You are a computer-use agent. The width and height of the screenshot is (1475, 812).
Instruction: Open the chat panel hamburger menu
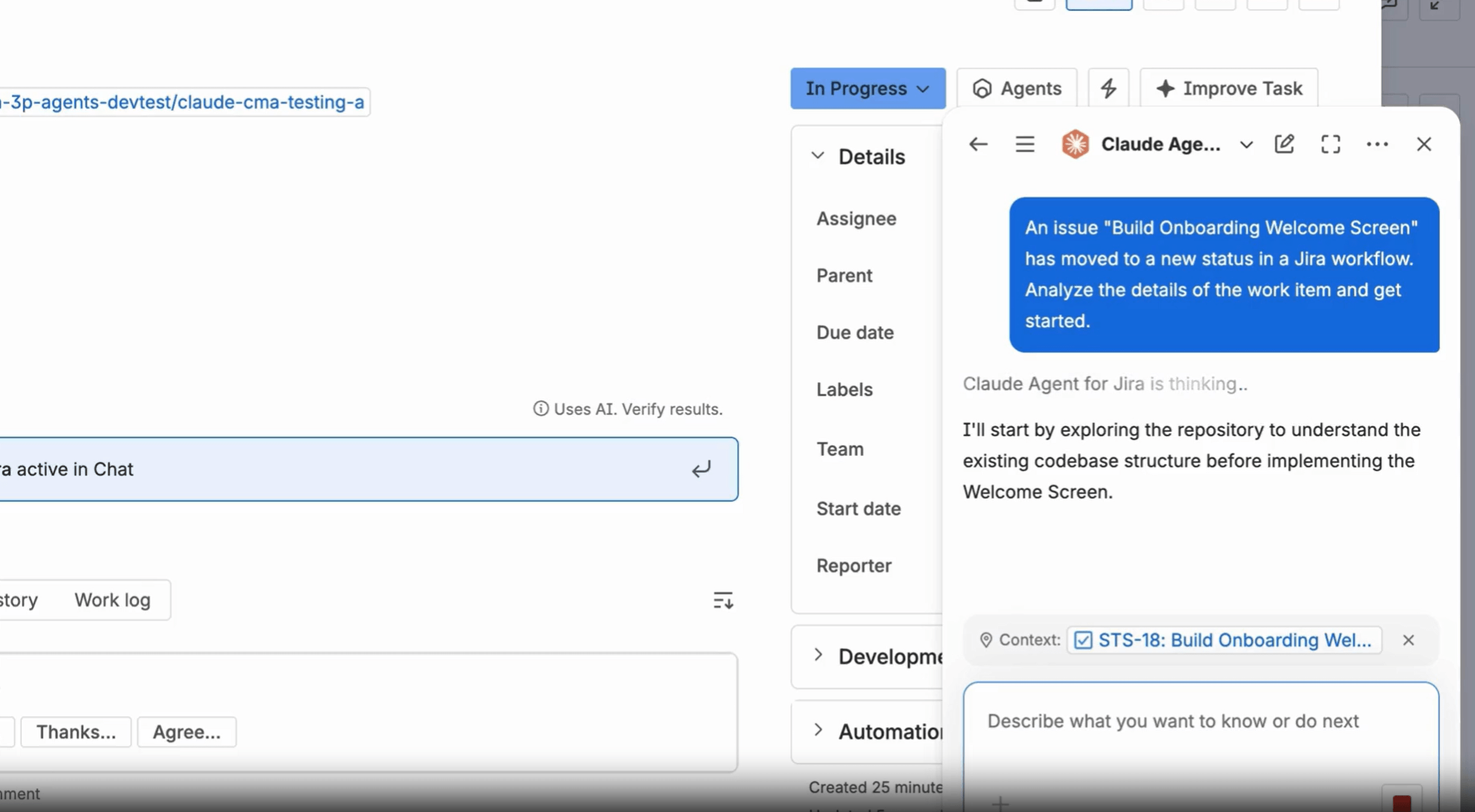pos(1025,144)
